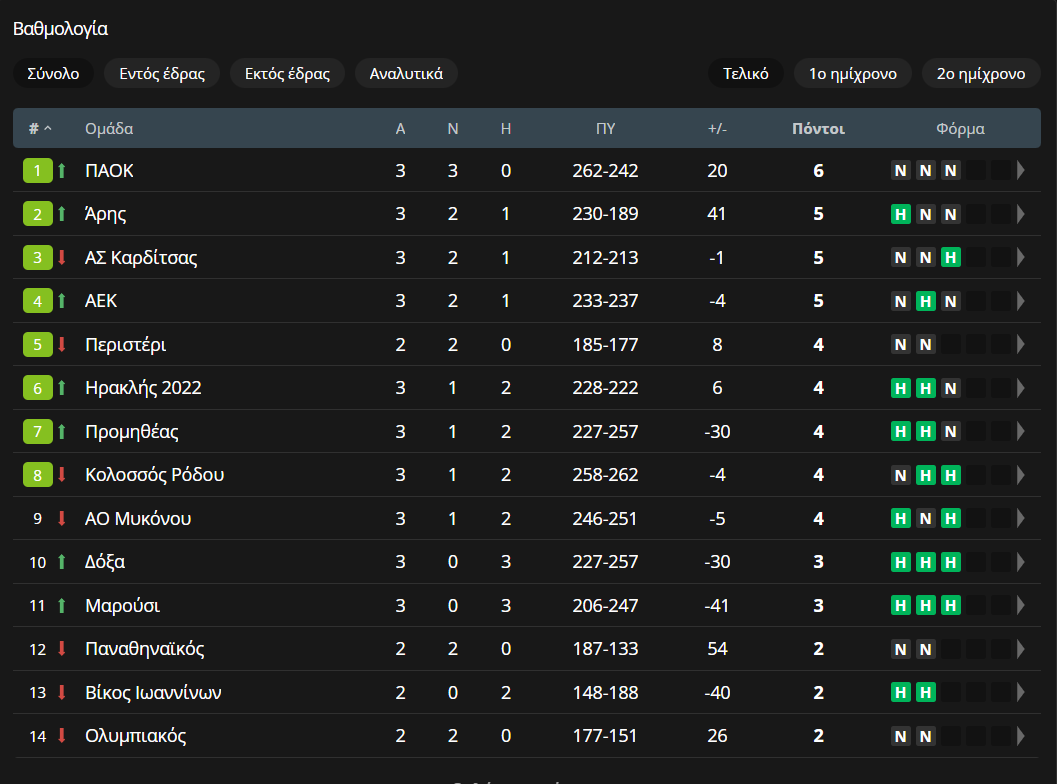The width and height of the screenshot is (1057, 784).
Task: Switch to Εντός έδρας tab
Action: click(162, 73)
